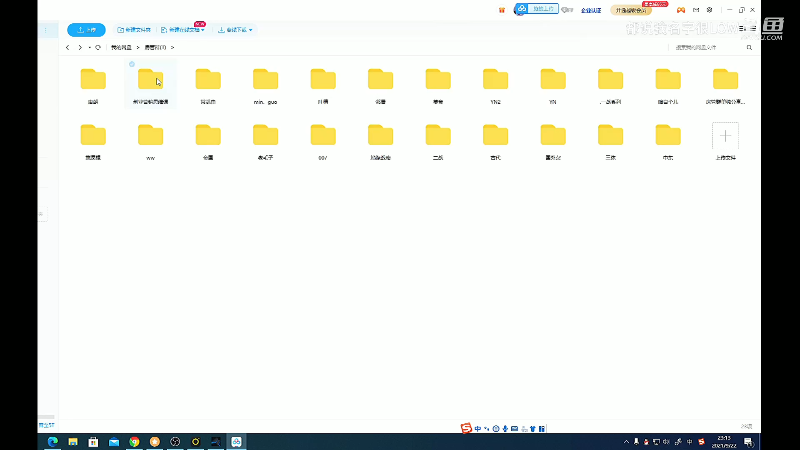Launch Microsoft Edge from the taskbar
This screenshot has width=800, height=450.
point(53,442)
